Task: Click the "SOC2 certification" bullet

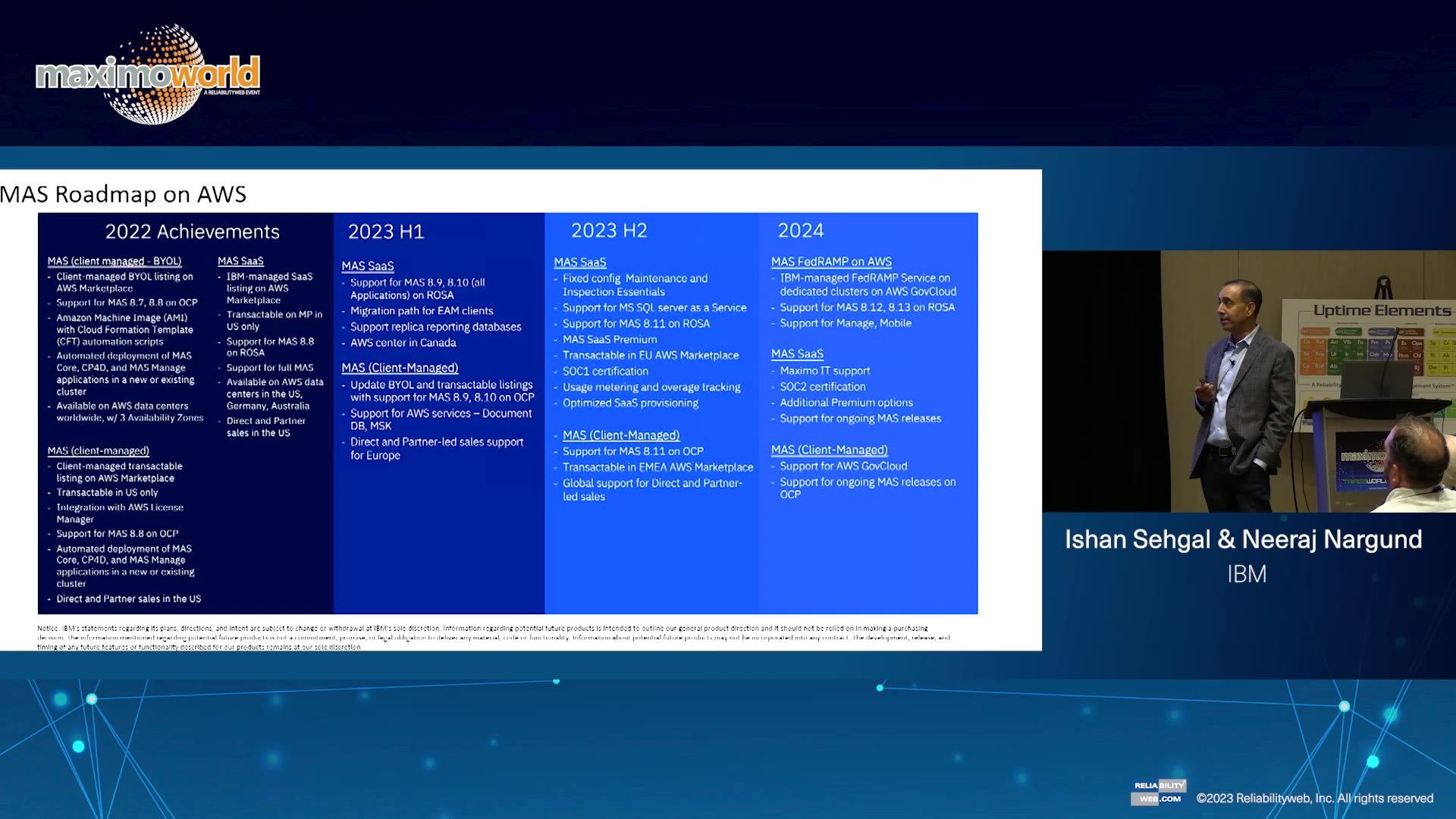Action: (x=823, y=387)
